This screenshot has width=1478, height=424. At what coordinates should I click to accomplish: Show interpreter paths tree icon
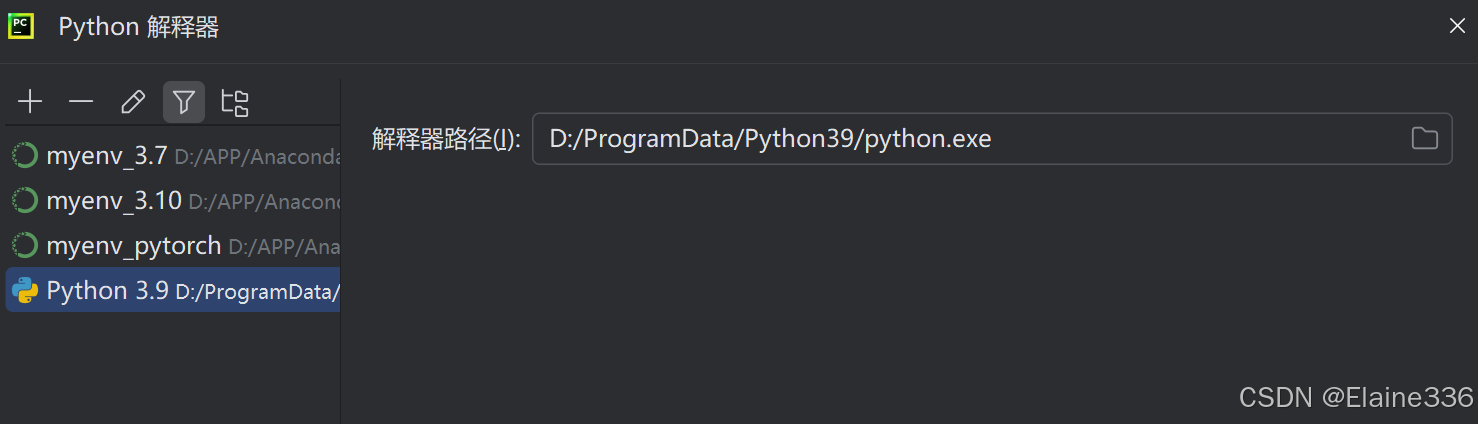235,102
